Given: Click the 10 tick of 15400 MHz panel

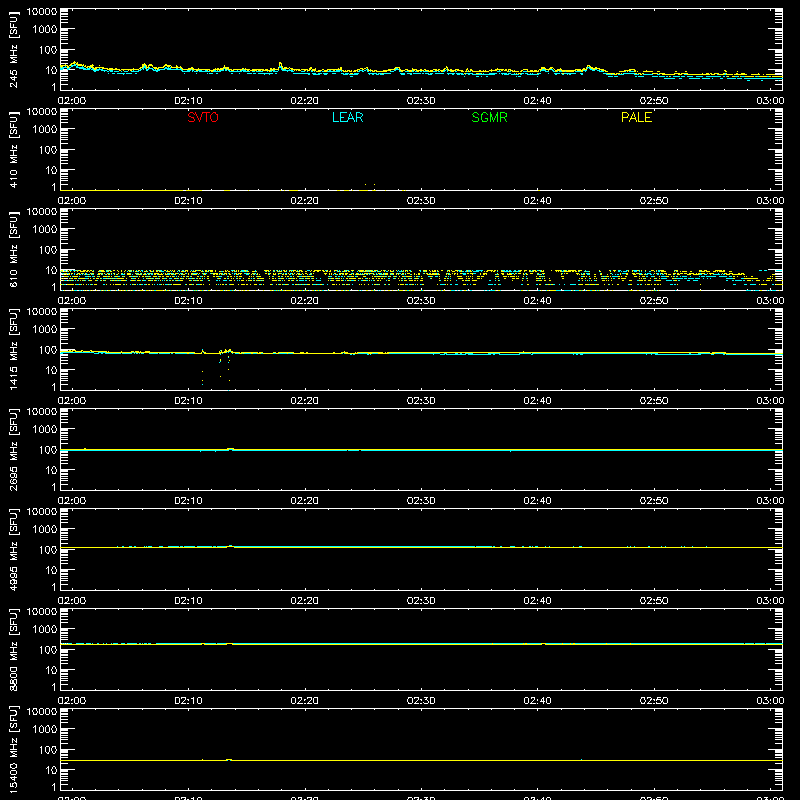Looking at the screenshot, I should (51, 770).
